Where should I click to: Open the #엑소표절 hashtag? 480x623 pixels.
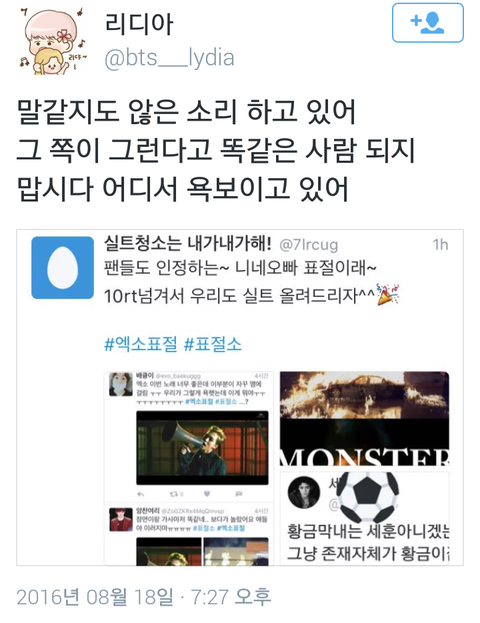[x=141, y=344]
